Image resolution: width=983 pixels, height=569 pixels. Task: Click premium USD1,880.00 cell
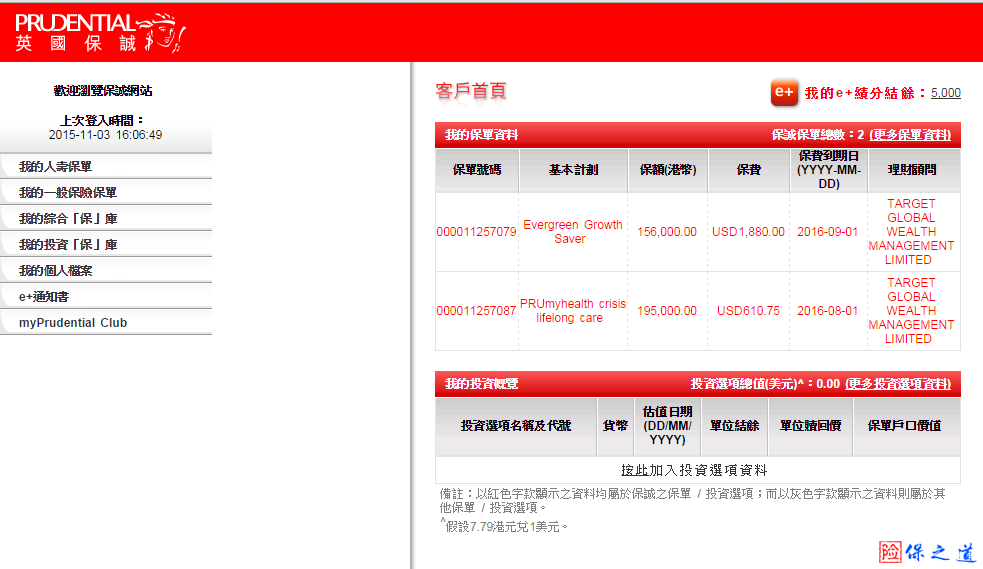pyautogui.click(x=749, y=232)
